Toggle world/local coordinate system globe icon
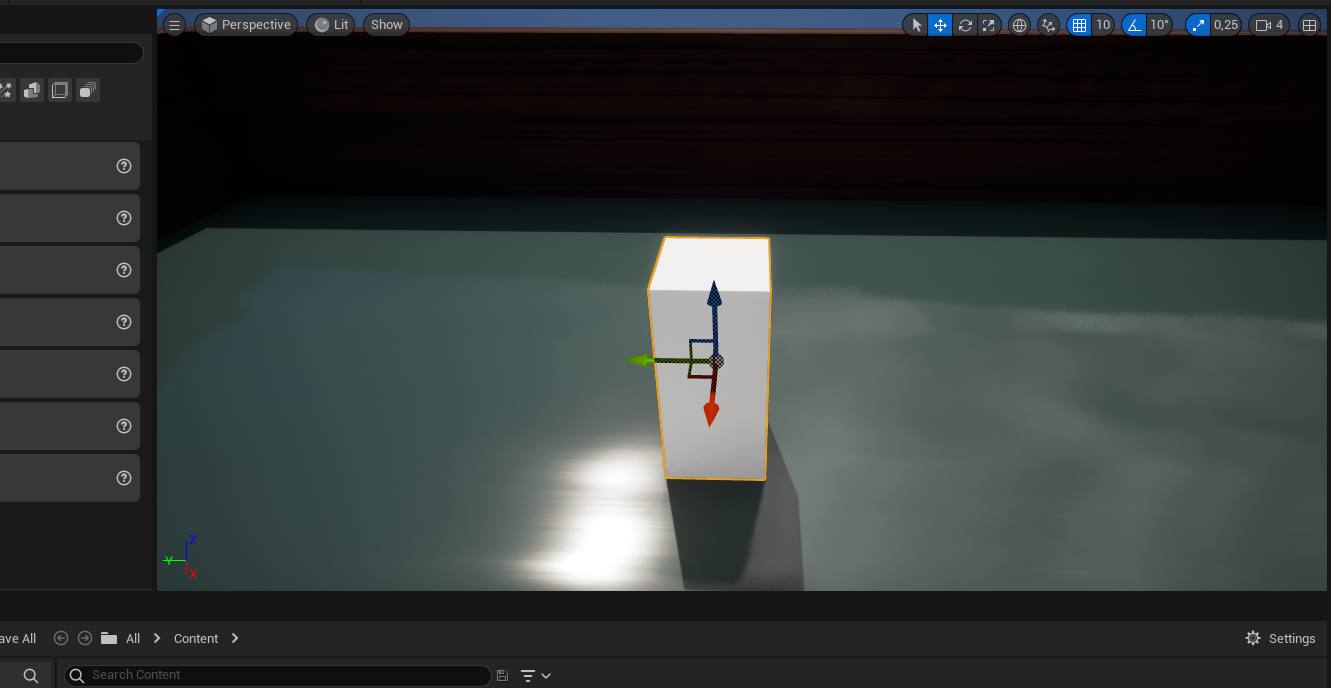1331x688 pixels. click(1020, 25)
